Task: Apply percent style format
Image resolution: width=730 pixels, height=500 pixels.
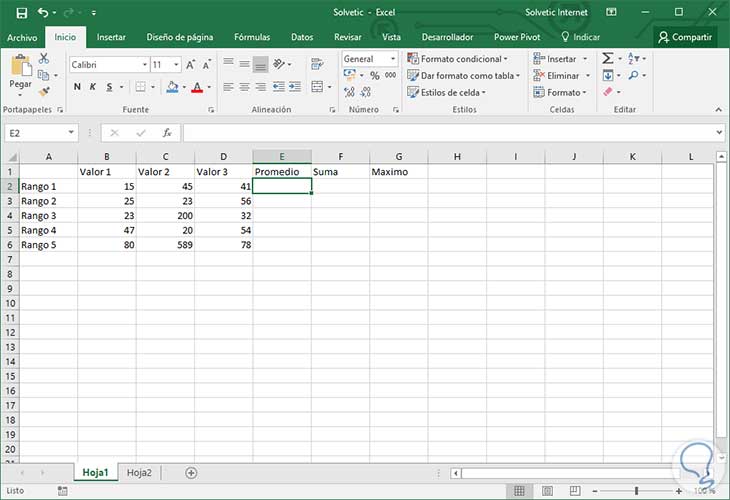Action: [x=375, y=75]
